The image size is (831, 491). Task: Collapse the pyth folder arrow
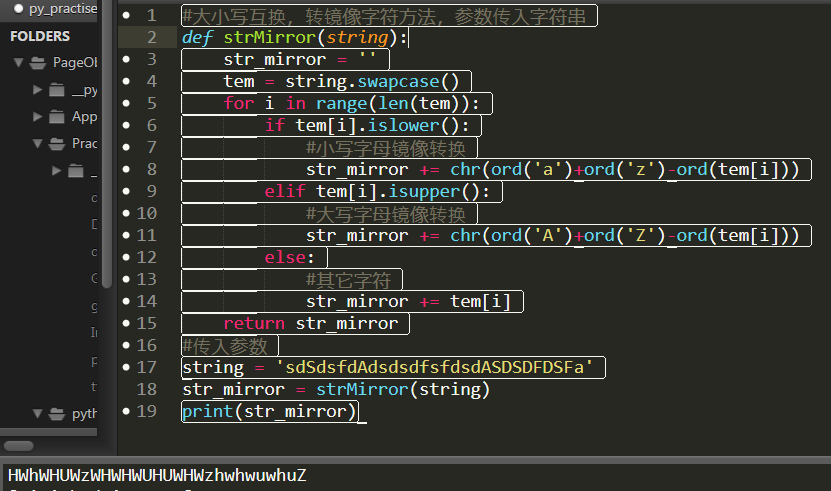click(x=38, y=413)
